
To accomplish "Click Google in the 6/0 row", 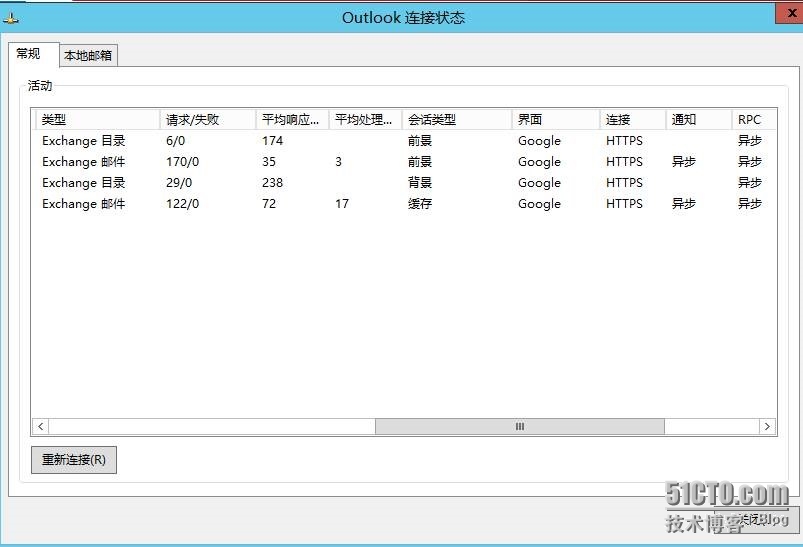I will point(539,141).
